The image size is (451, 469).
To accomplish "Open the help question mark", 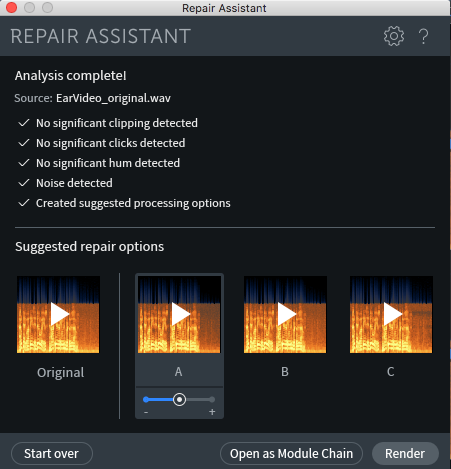I will pos(423,36).
